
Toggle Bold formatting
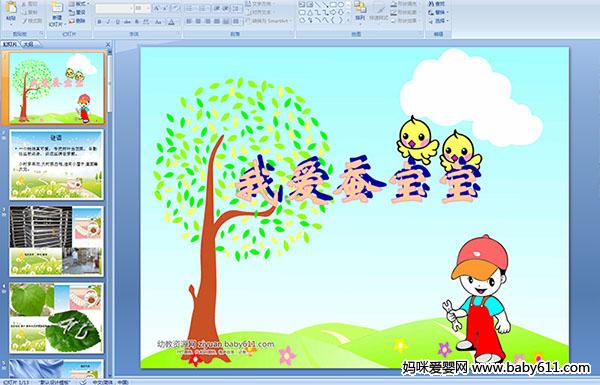99,22
